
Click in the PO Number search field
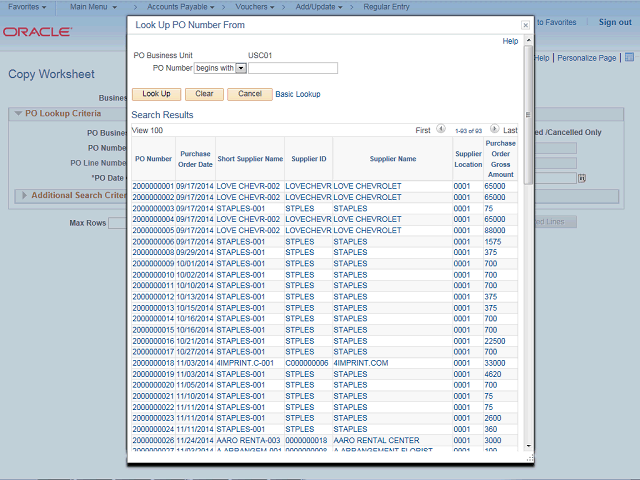(293, 68)
